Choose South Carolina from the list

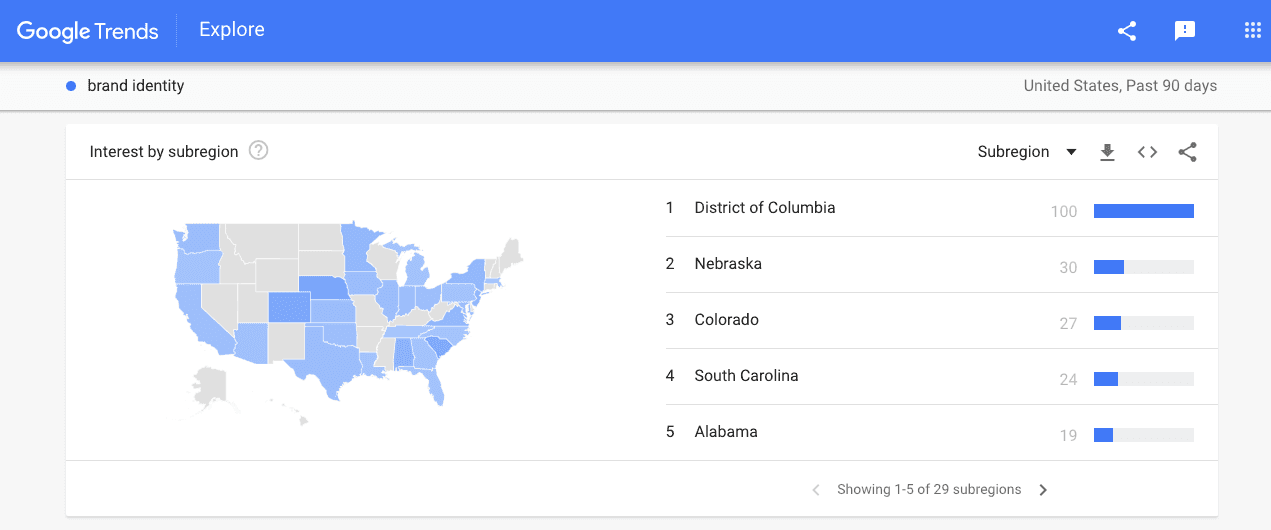pos(746,376)
